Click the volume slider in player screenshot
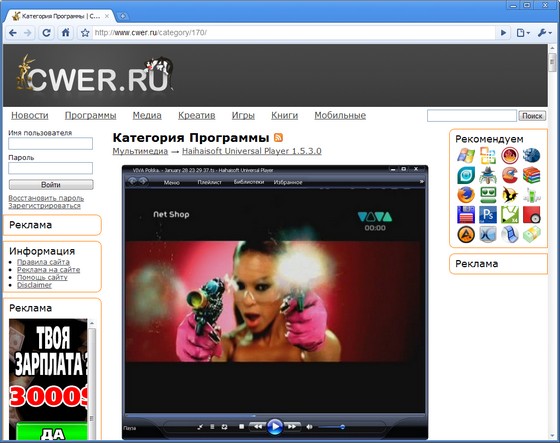Image resolution: width=560 pixels, height=443 pixels. point(332,427)
